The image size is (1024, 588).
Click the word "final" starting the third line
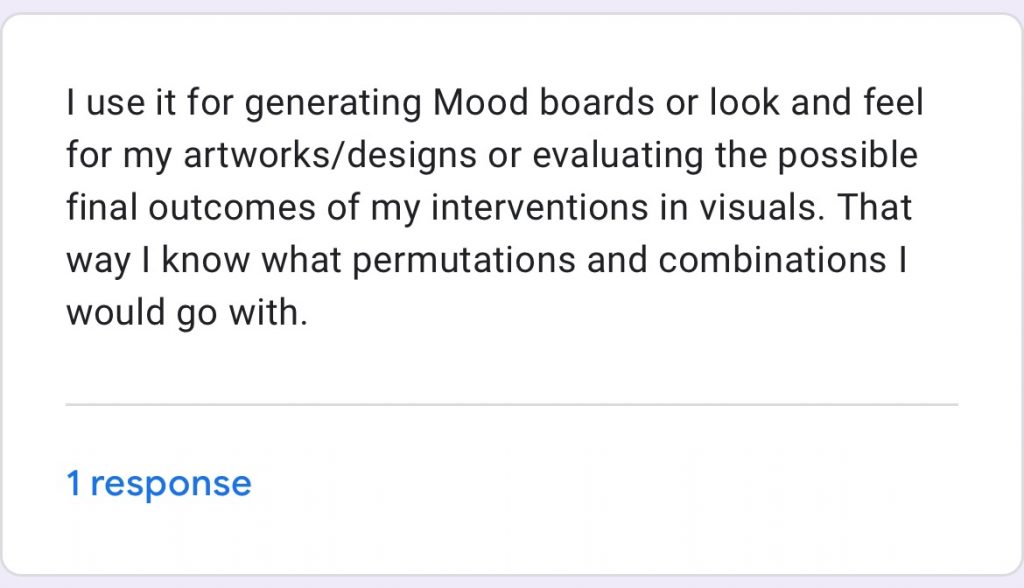[101, 208]
